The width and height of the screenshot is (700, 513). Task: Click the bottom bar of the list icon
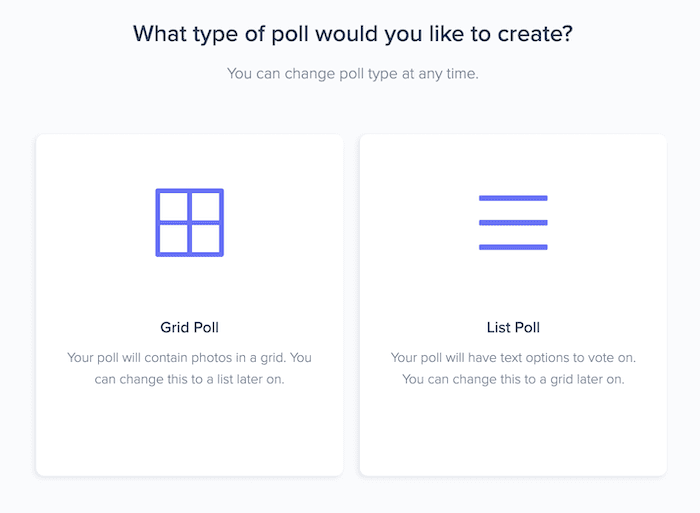513,247
